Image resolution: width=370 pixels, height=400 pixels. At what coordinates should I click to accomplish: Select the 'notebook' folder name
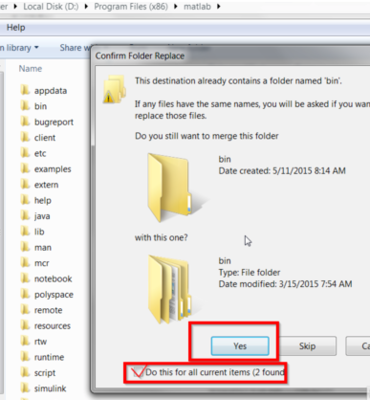coord(53,279)
